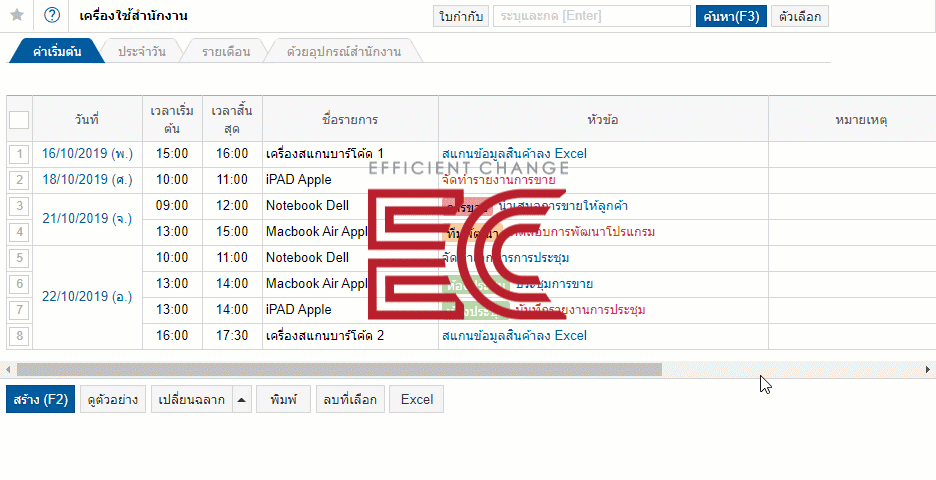The width and height of the screenshot is (936, 480).
Task: Click the horizontal scrollbar thumb
Action: point(339,370)
